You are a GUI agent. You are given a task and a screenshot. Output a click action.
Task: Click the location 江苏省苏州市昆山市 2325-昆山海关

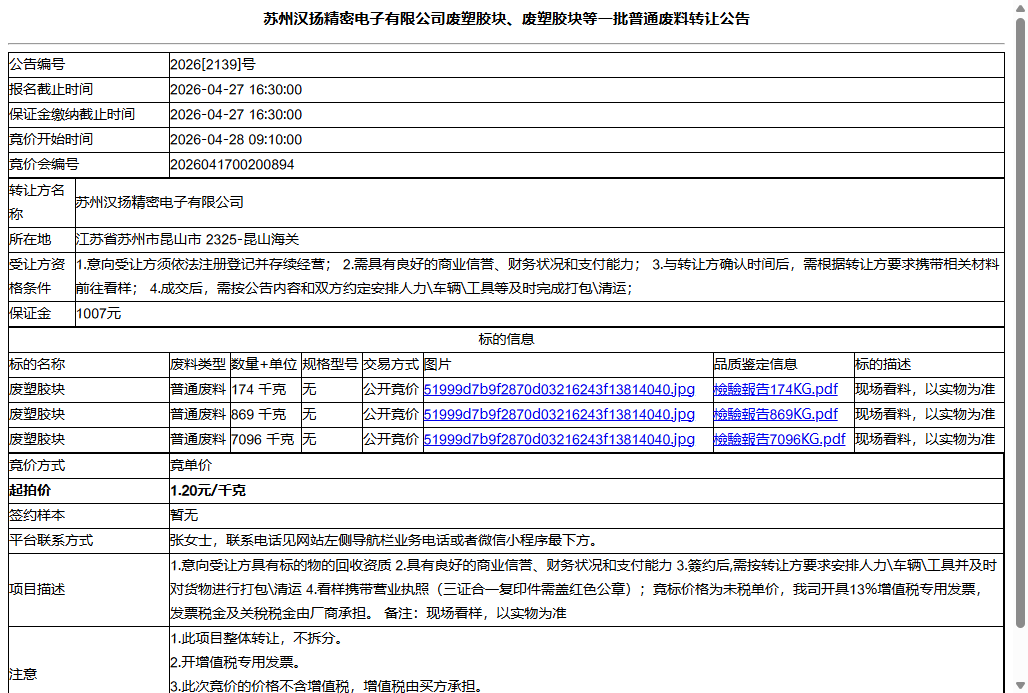[188, 239]
